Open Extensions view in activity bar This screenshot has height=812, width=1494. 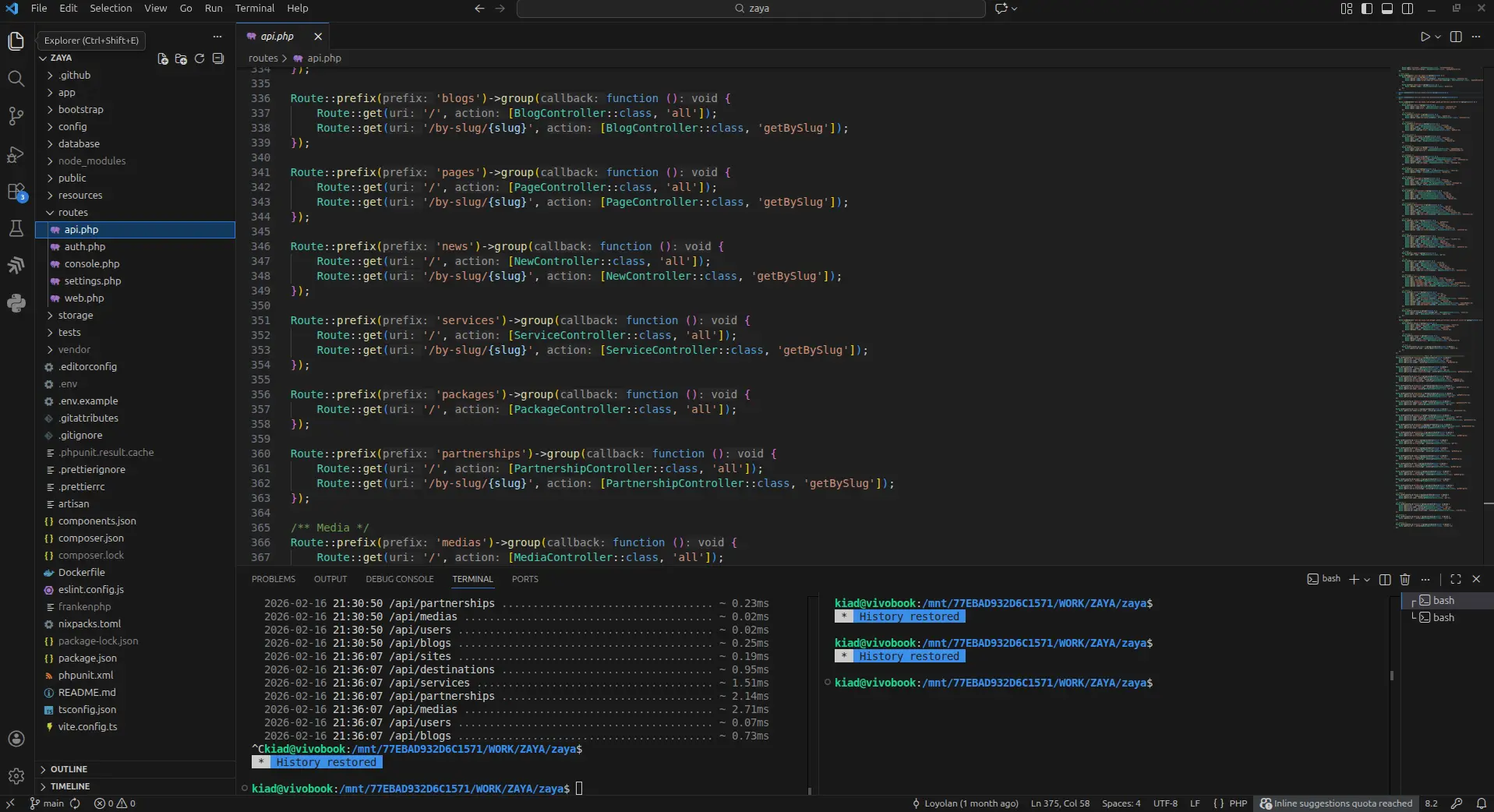16,192
